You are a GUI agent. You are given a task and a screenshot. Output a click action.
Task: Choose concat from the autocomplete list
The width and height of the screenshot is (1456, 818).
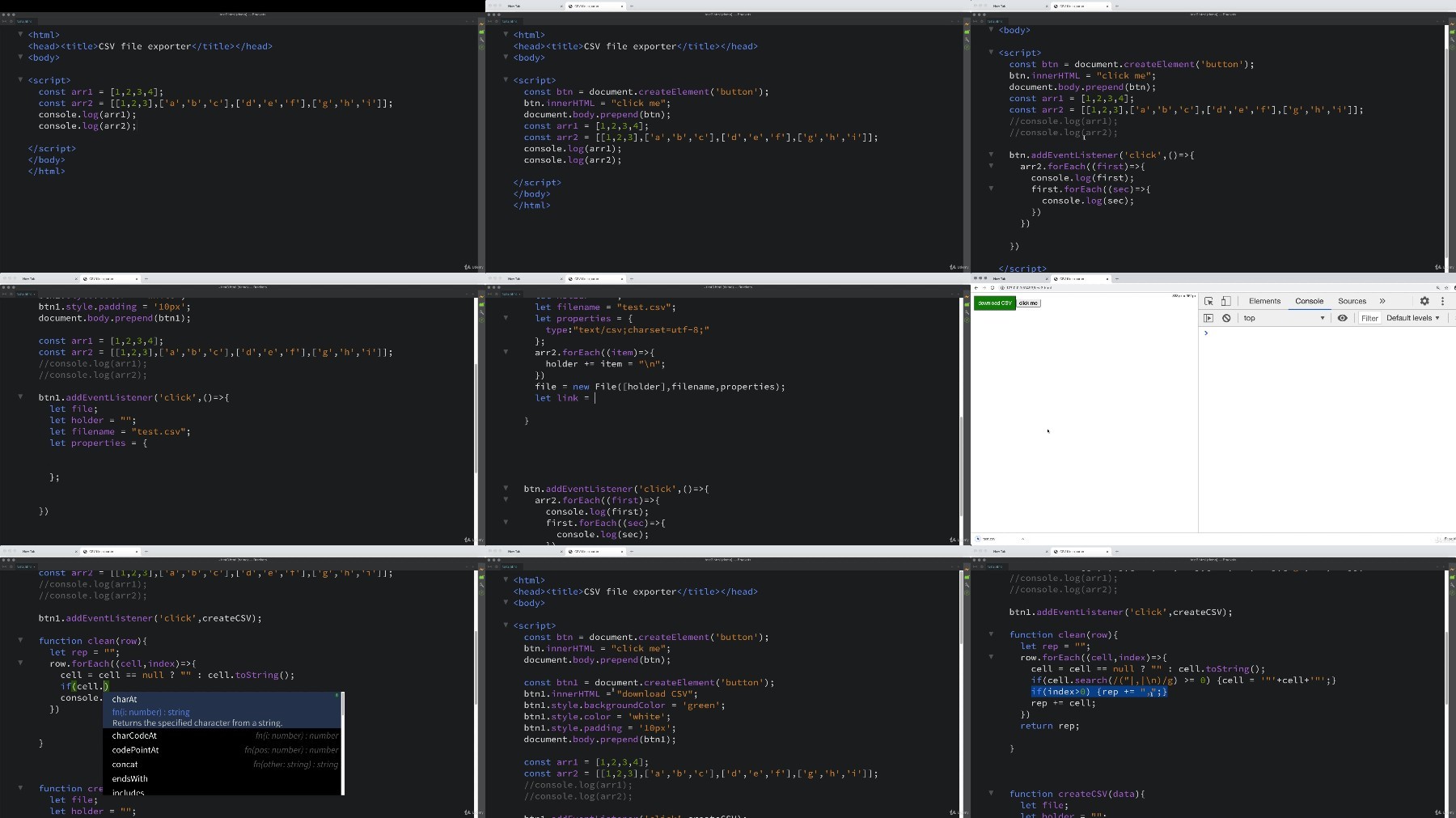click(222, 765)
